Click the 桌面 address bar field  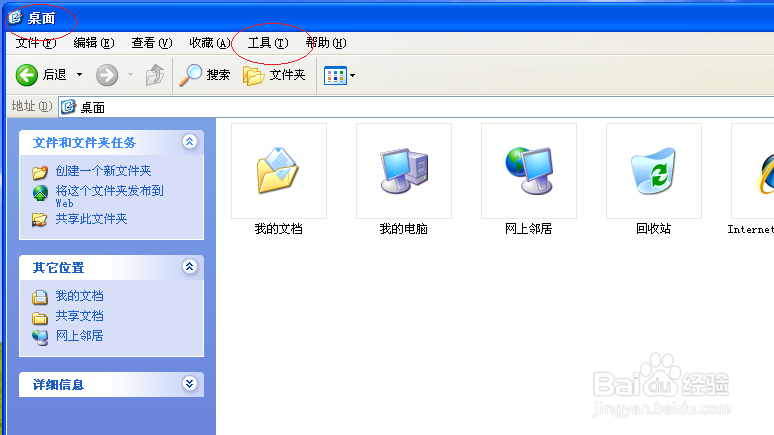(416, 107)
